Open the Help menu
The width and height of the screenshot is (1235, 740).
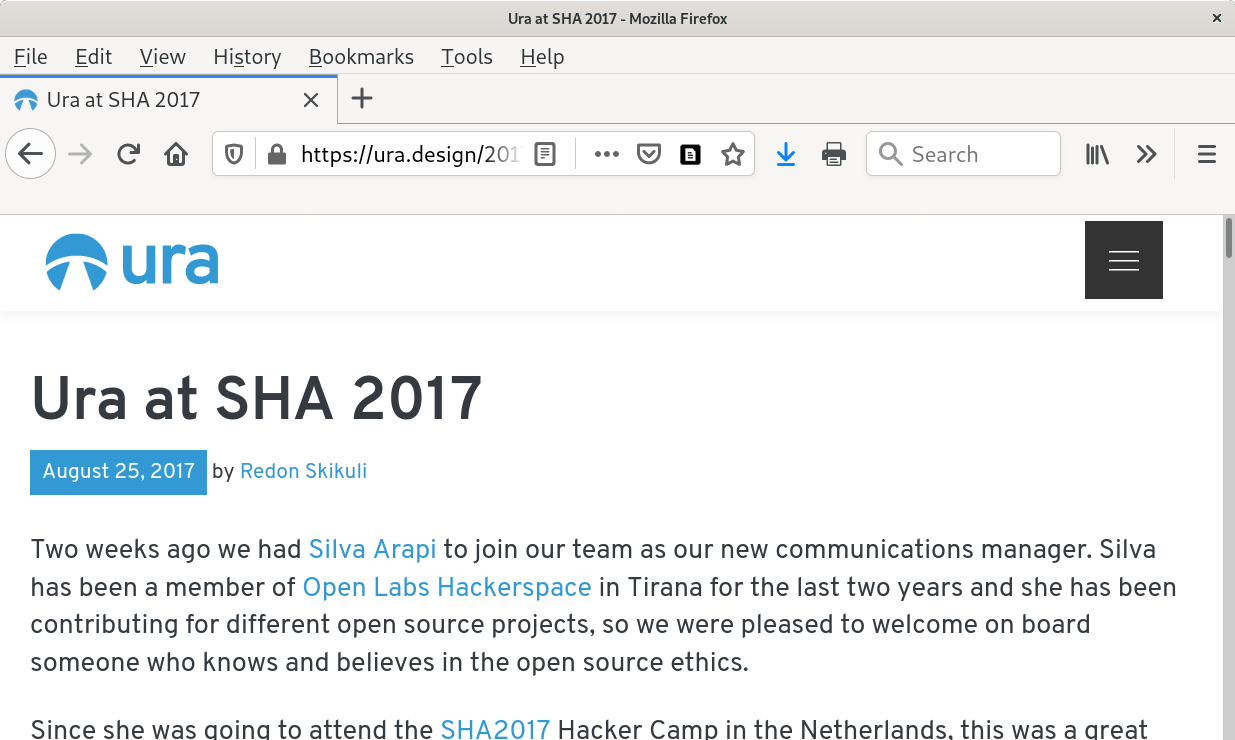(542, 57)
